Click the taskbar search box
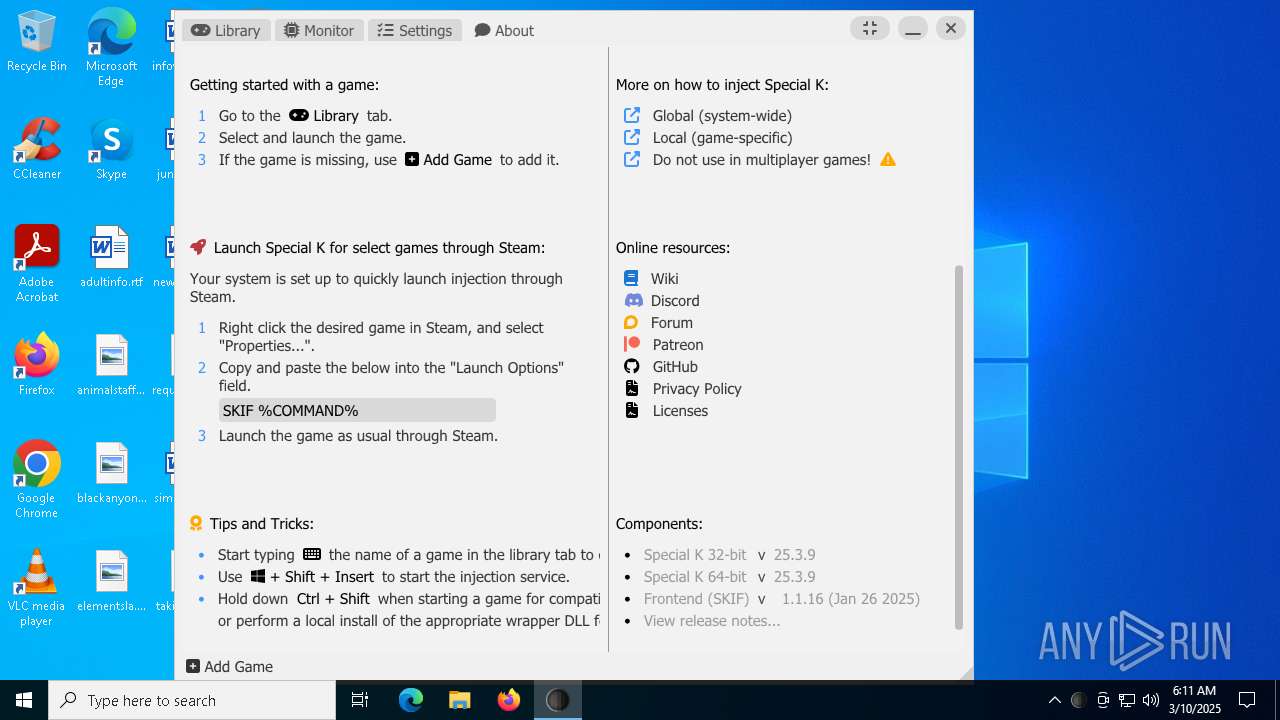 (x=192, y=700)
